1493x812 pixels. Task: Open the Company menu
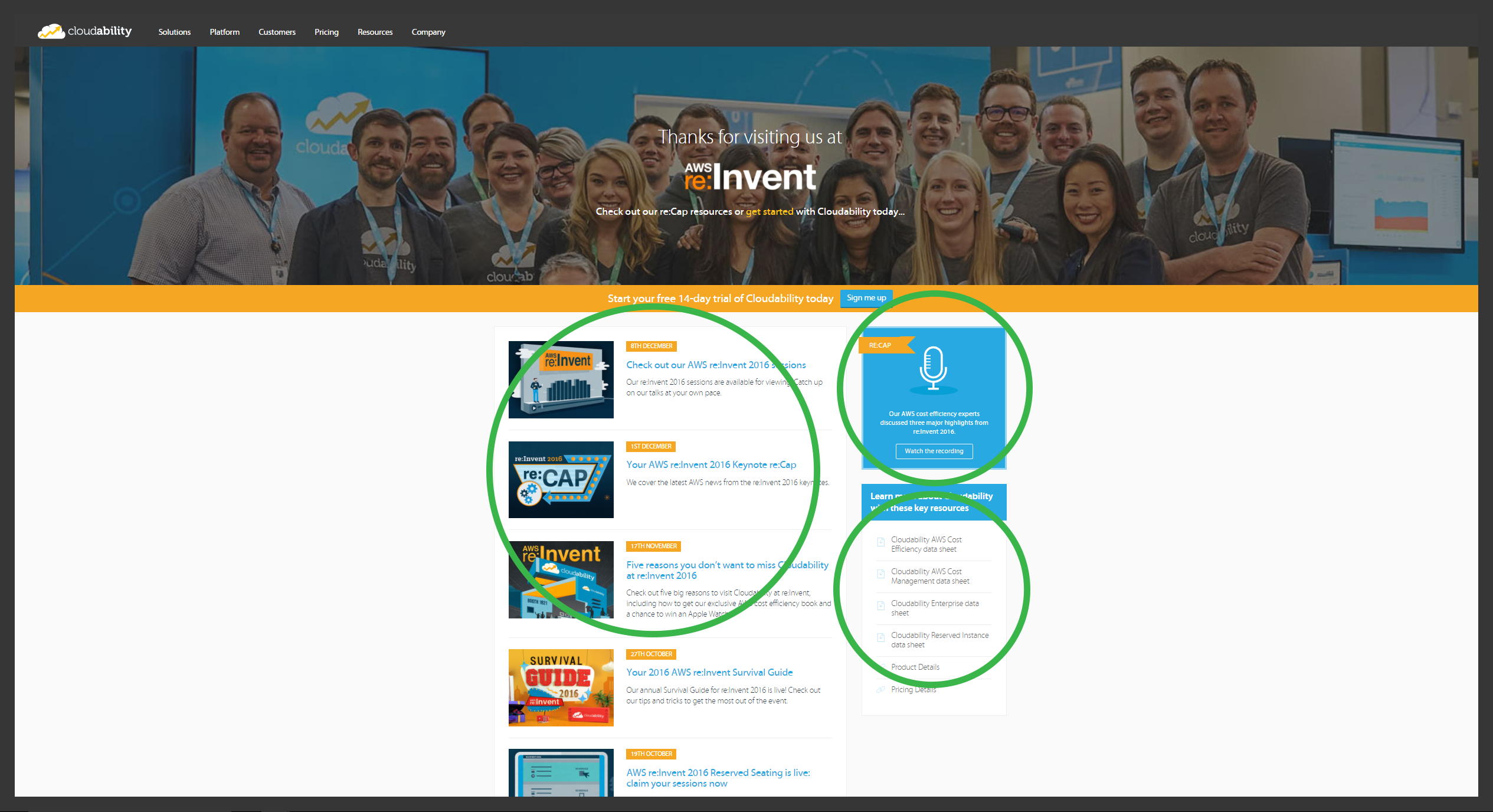point(428,32)
